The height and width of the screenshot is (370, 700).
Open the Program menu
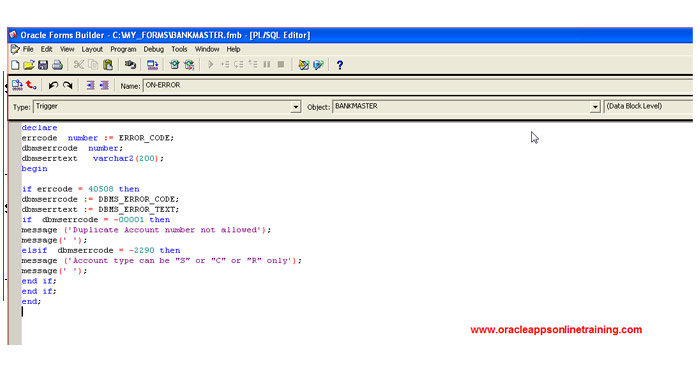pyautogui.click(x=123, y=49)
